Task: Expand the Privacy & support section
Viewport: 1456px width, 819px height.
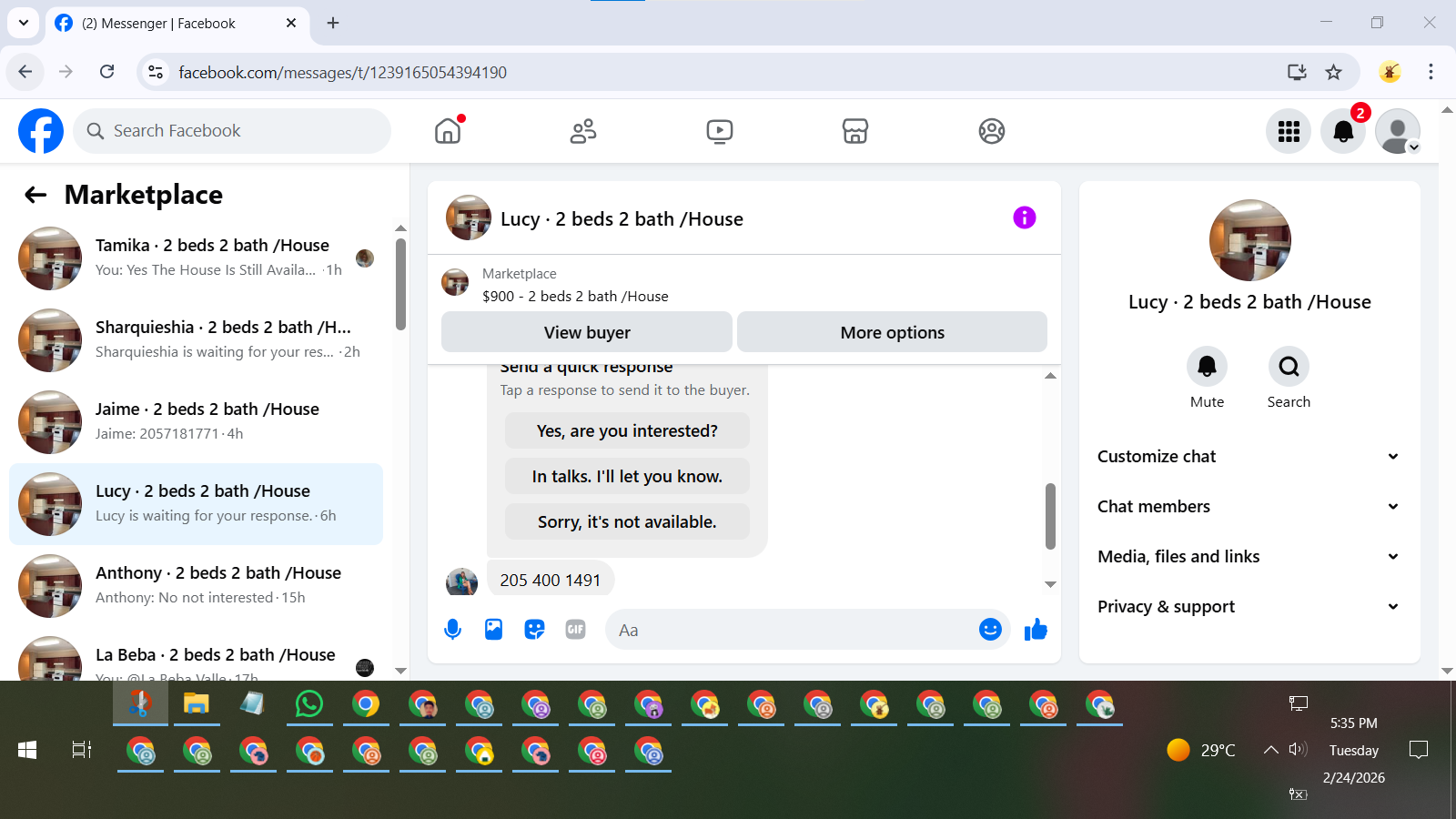Action: pyautogui.click(x=1248, y=606)
